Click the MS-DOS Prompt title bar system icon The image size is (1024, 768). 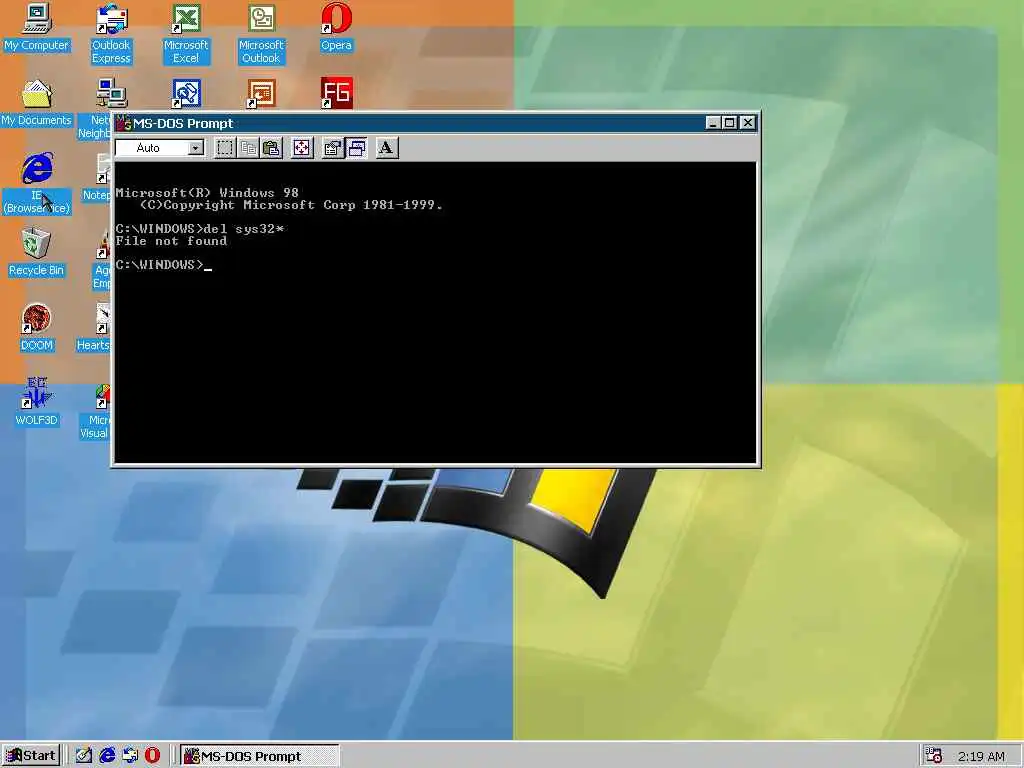point(124,123)
